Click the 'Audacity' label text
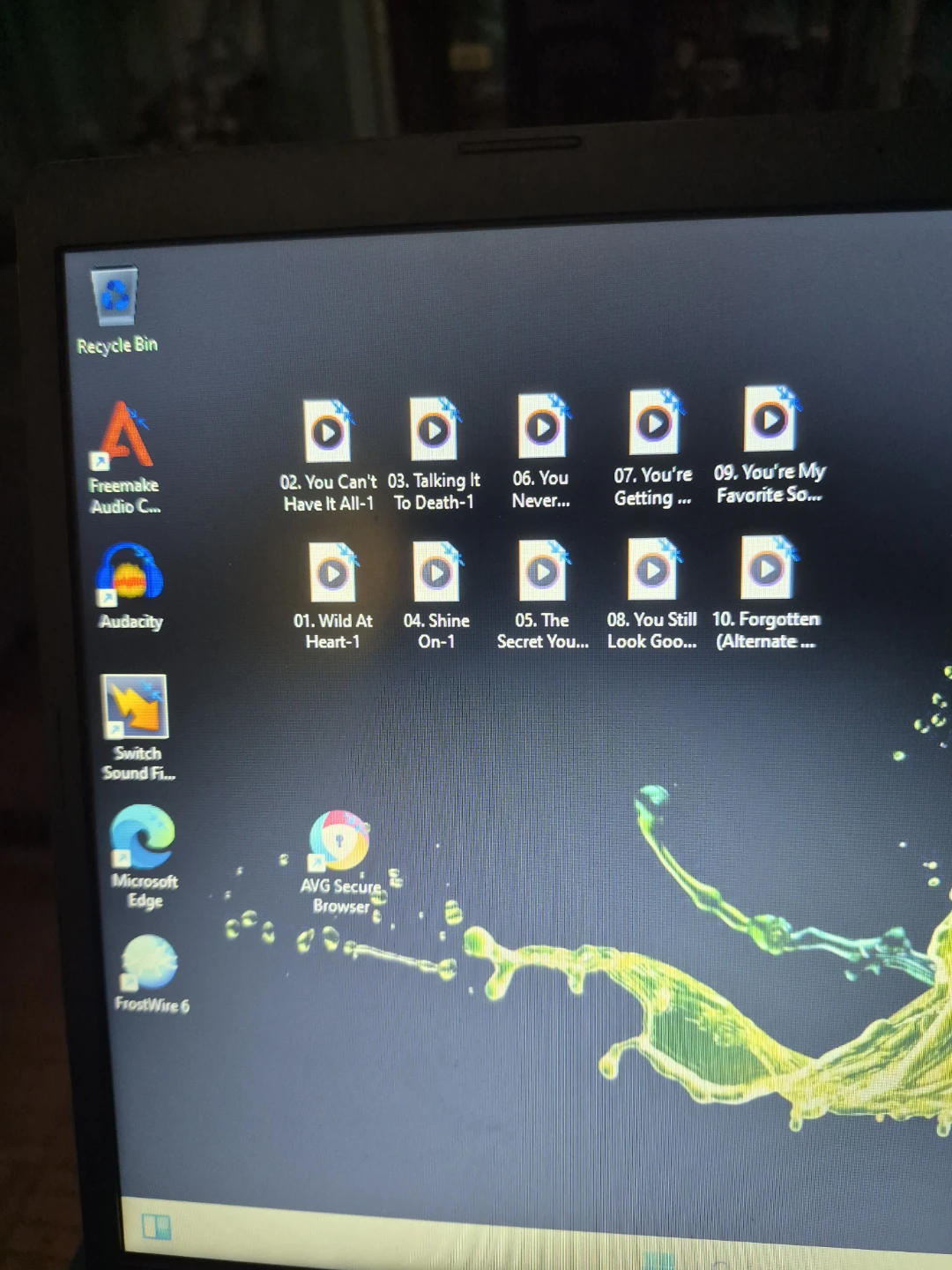Viewport: 952px width, 1270px height. (x=131, y=622)
